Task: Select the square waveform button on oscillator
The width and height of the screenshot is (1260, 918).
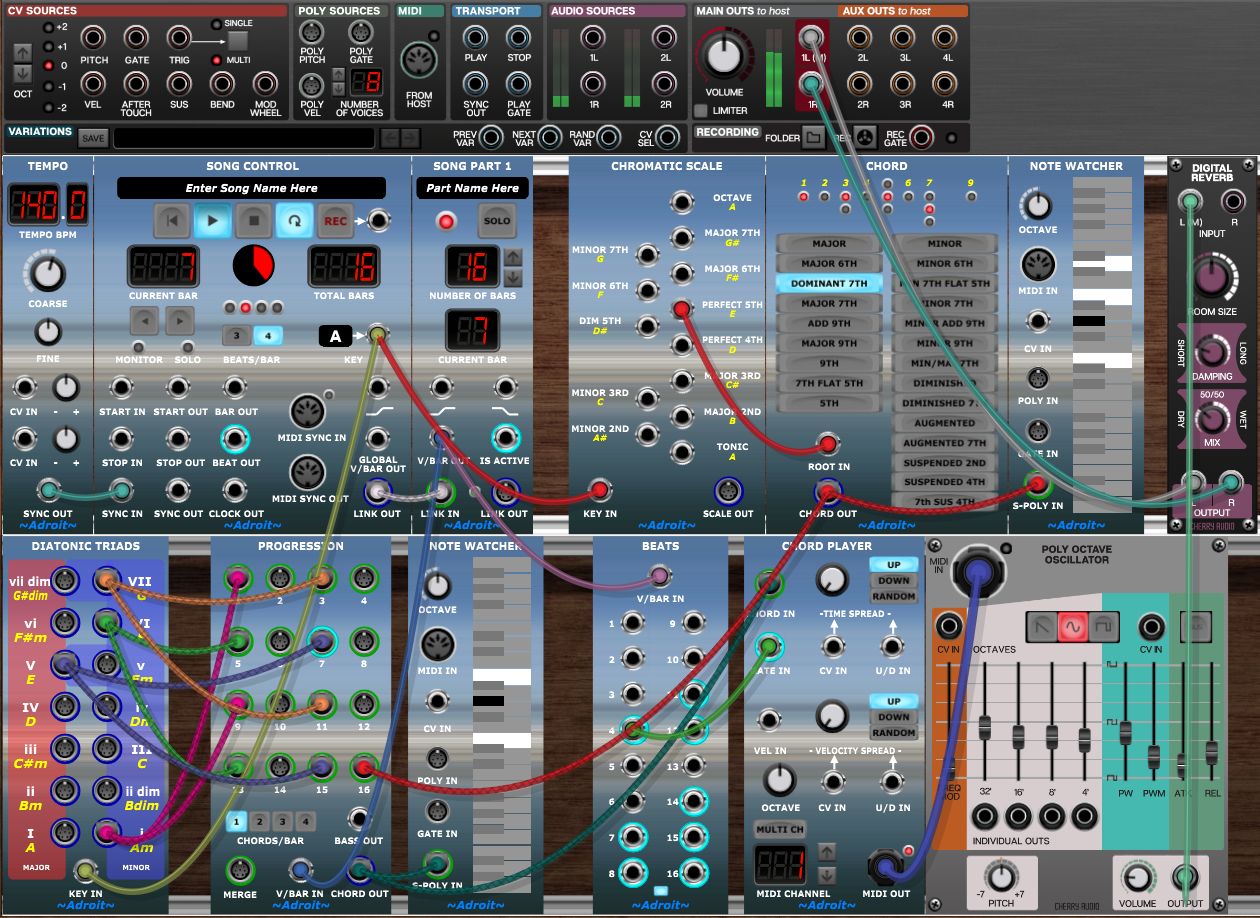Action: click(x=1102, y=626)
